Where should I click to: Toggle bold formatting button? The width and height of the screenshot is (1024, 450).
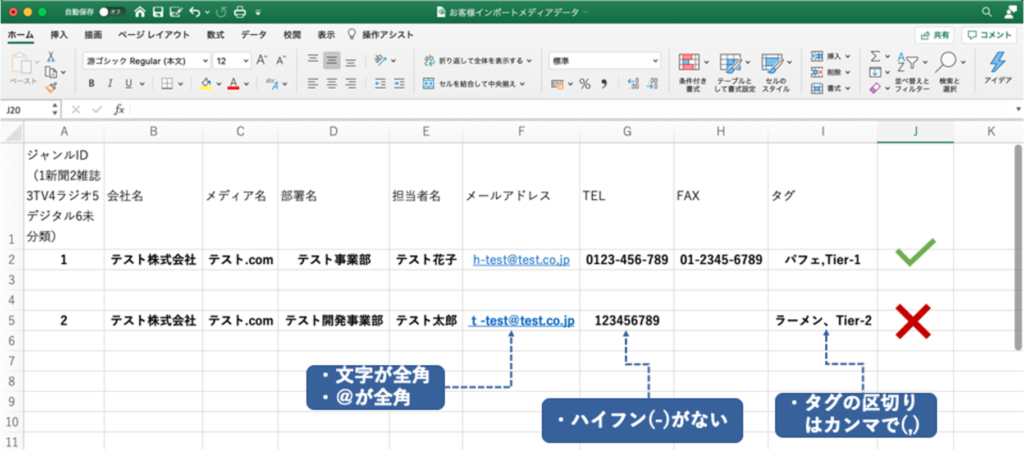90,83
